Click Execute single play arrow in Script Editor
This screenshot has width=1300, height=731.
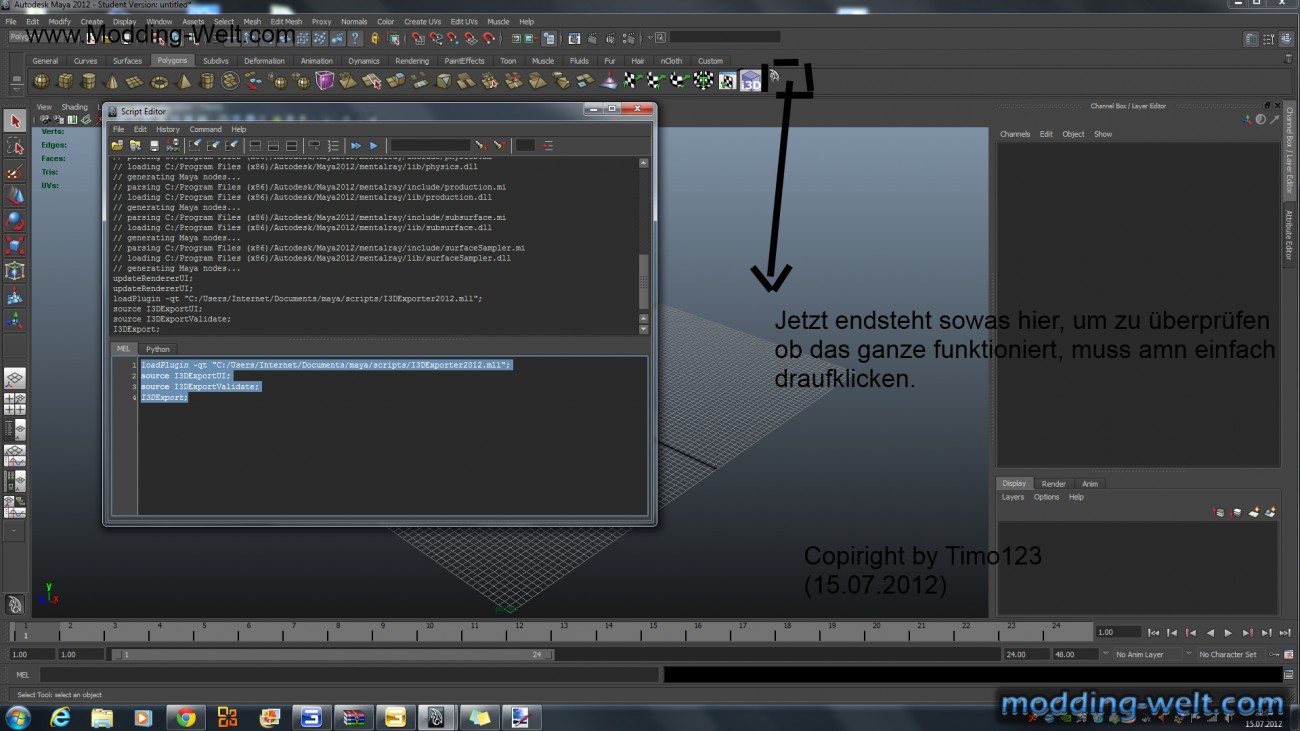click(x=373, y=146)
